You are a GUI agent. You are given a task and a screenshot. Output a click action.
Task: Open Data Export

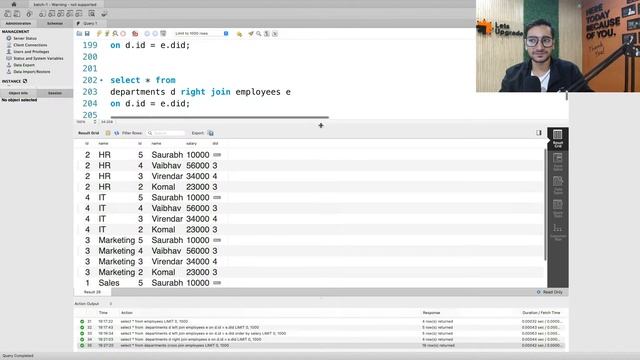point(24,65)
